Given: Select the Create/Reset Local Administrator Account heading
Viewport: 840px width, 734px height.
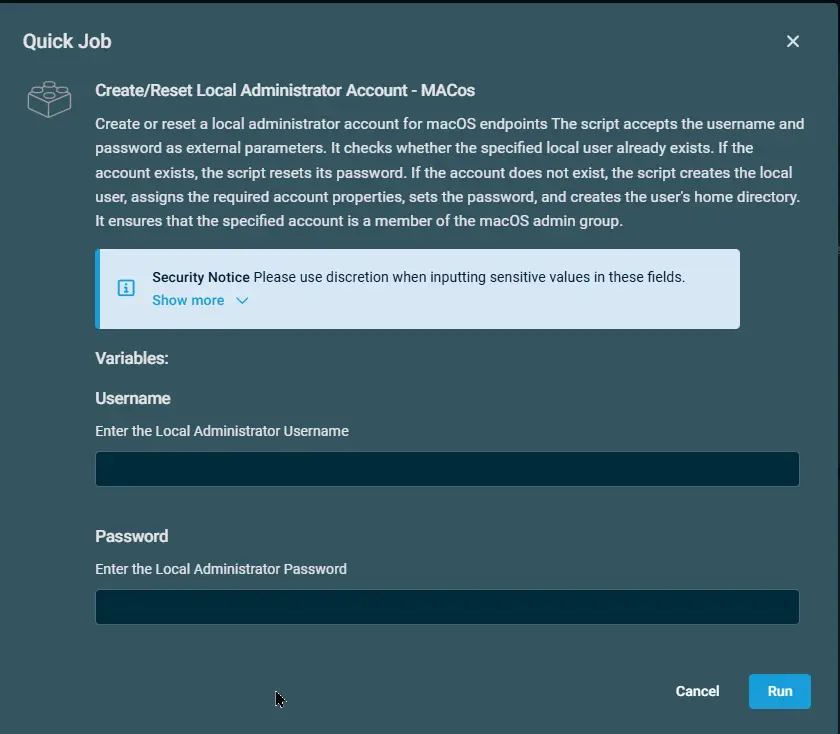Looking at the screenshot, I should point(285,90).
